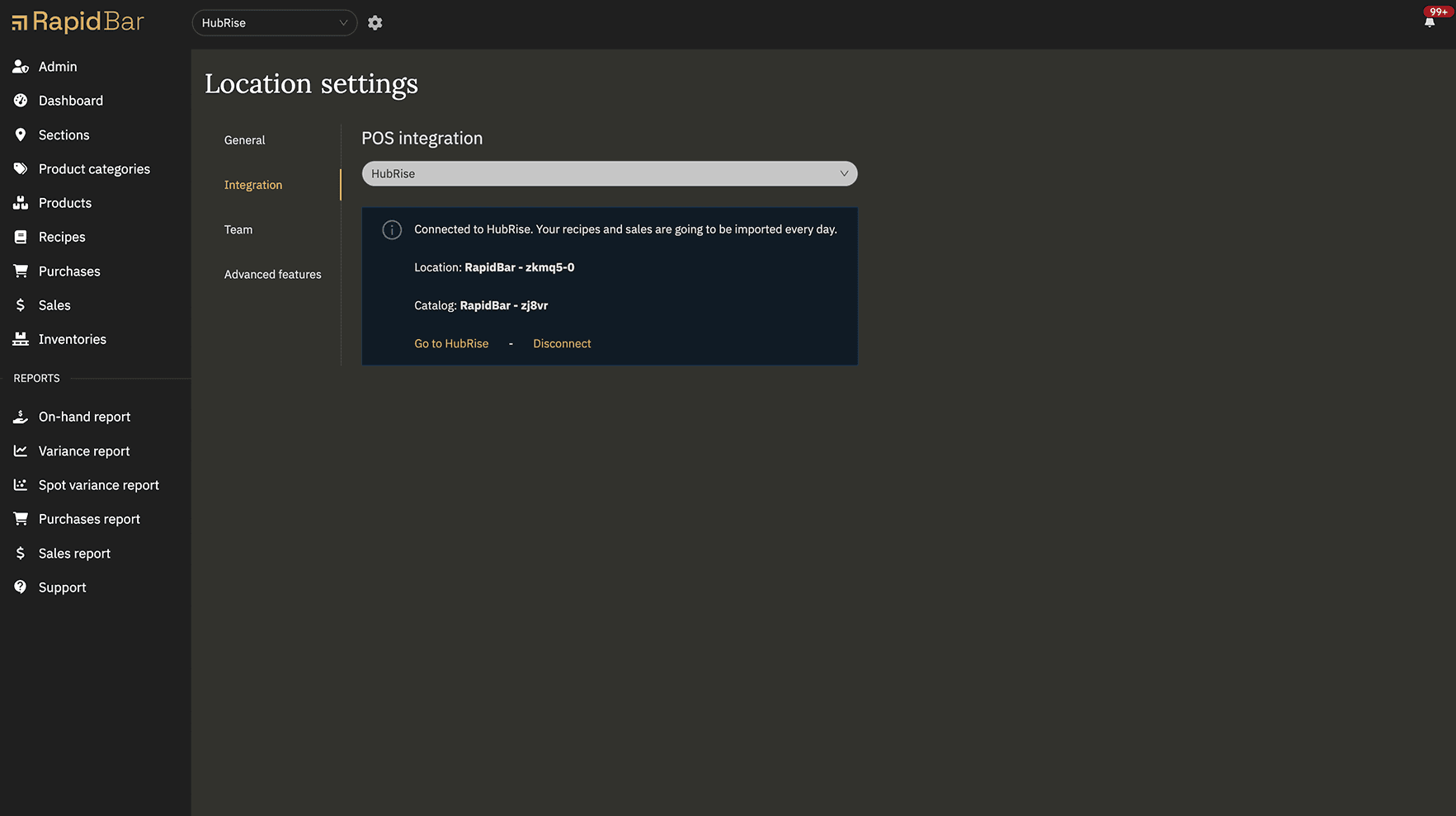
Task: Select the Integration settings tab
Action: (x=253, y=185)
